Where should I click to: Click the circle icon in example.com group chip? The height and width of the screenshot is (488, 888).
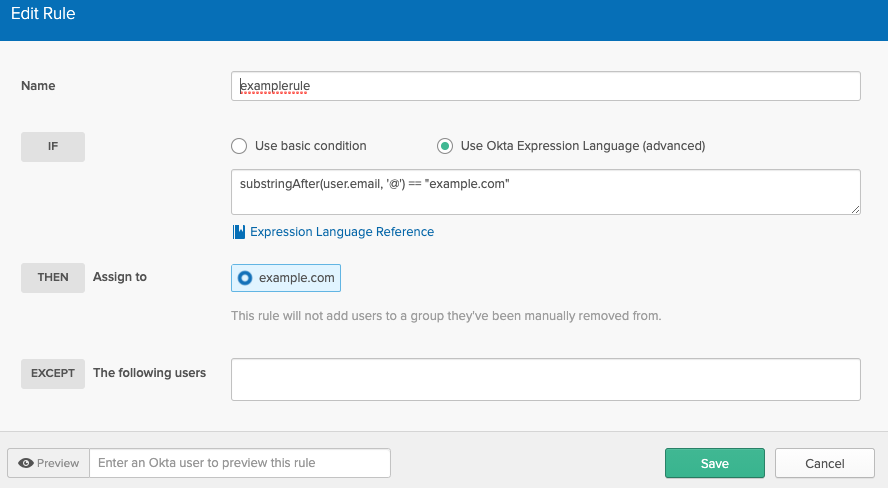point(245,278)
